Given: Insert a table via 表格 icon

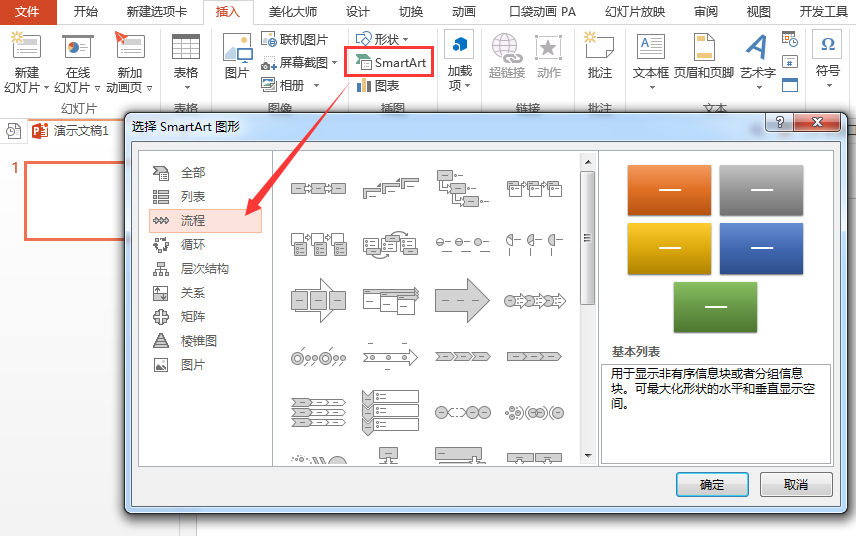Looking at the screenshot, I should point(186,46).
